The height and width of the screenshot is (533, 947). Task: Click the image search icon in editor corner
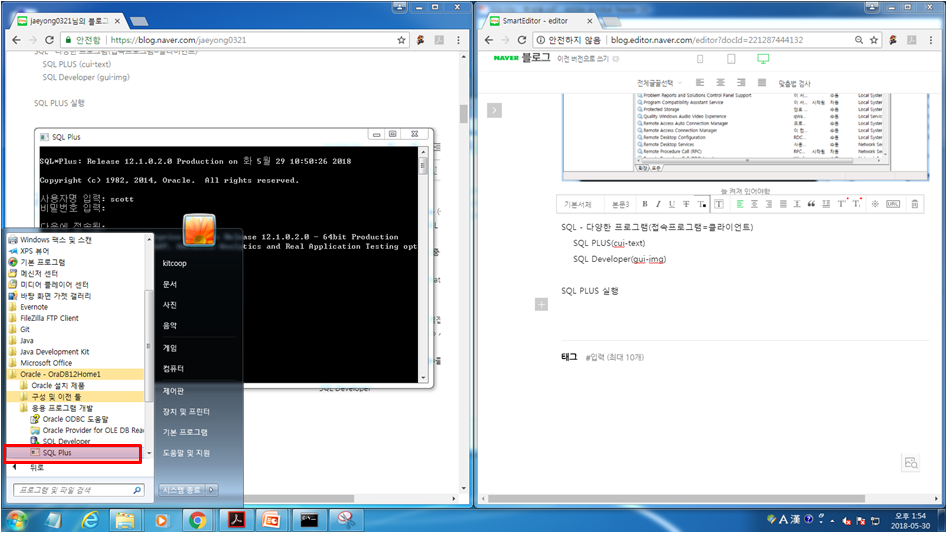click(x=911, y=463)
